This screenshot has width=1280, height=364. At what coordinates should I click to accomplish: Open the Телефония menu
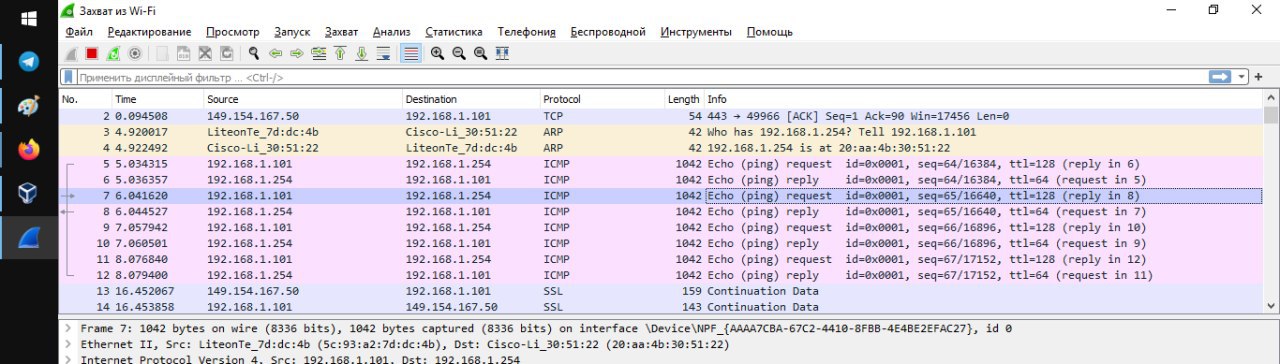(526, 32)
